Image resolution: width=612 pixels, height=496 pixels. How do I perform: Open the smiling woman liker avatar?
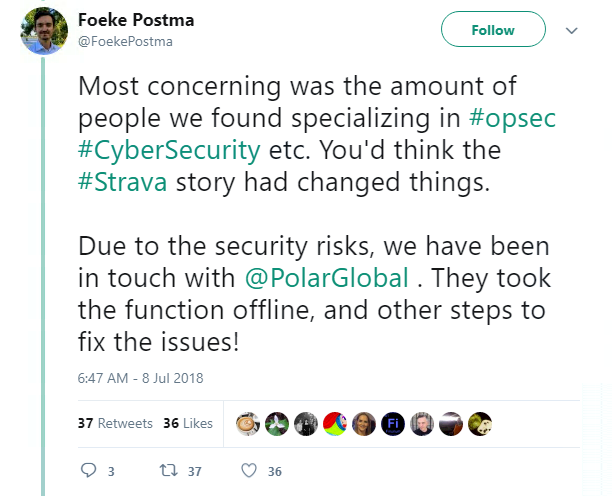click(x=364, y=424)
